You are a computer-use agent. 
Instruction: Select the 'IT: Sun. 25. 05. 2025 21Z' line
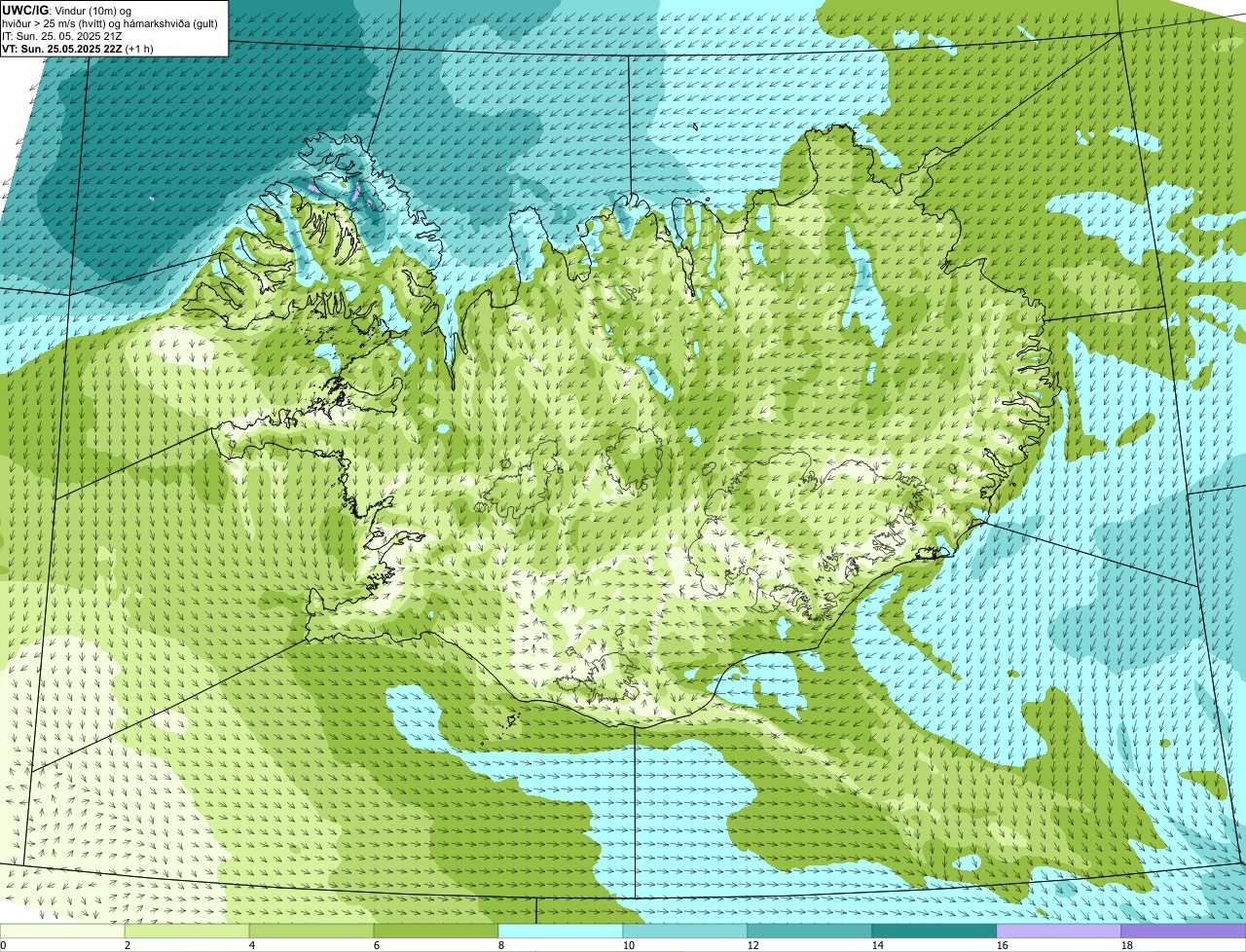point(61,35)
